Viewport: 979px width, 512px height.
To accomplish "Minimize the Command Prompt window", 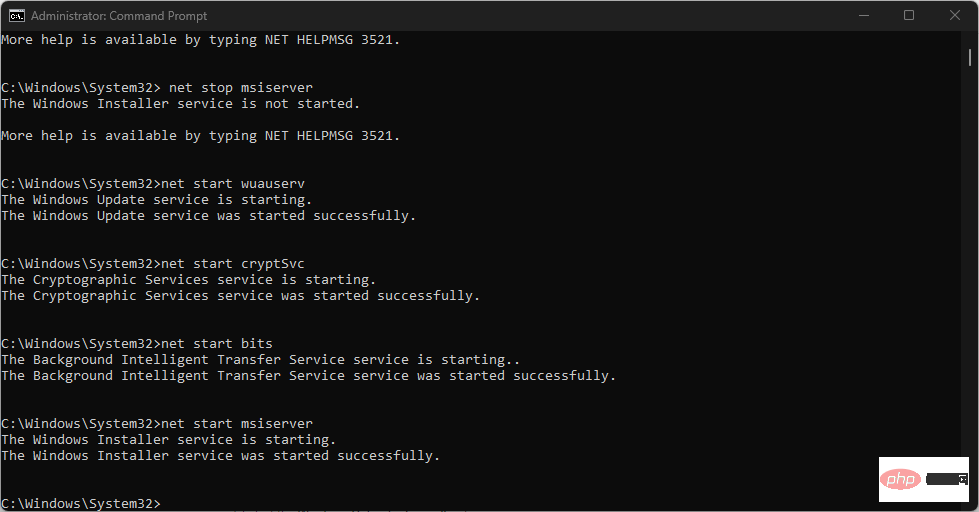I will 862,15.
